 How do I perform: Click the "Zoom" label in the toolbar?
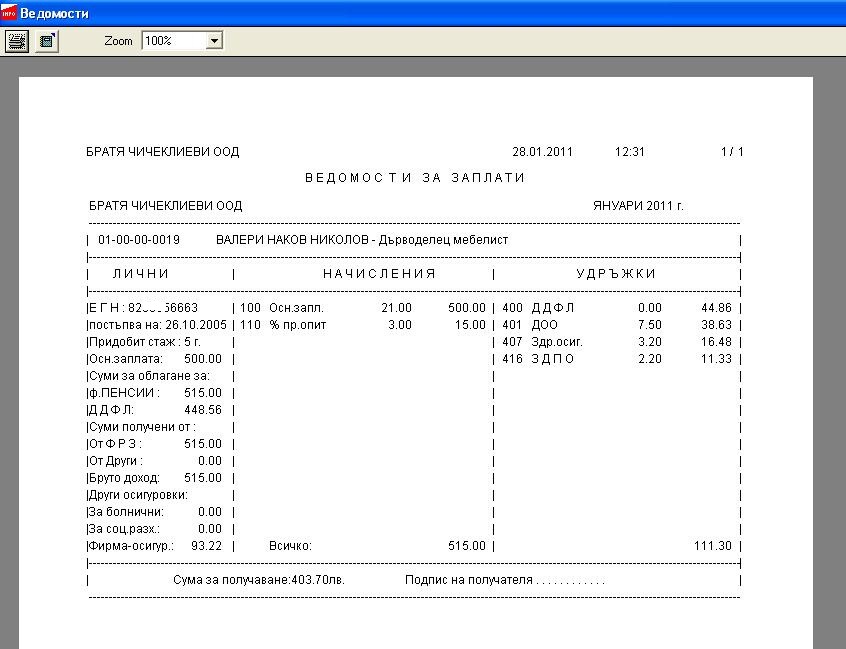pos(118,41)
